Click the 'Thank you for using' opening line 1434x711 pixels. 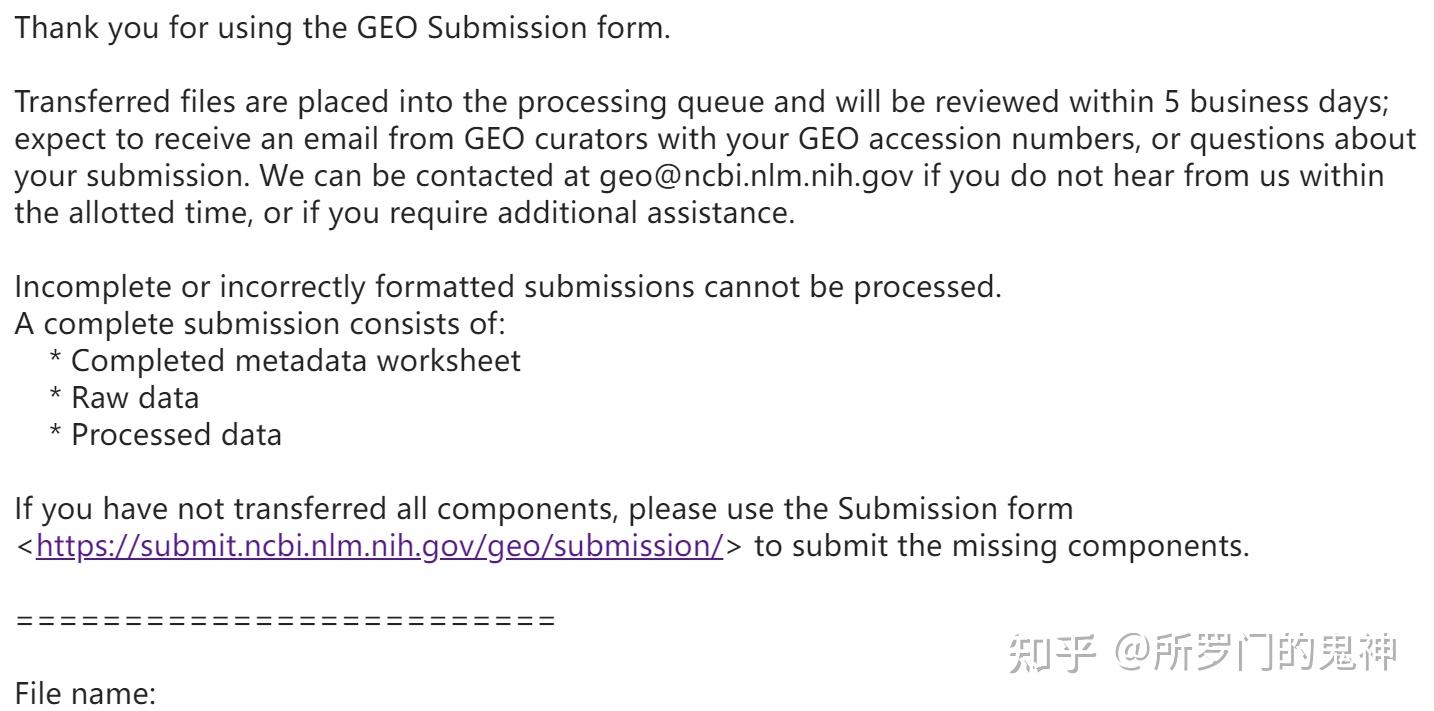tap(342, 27)
